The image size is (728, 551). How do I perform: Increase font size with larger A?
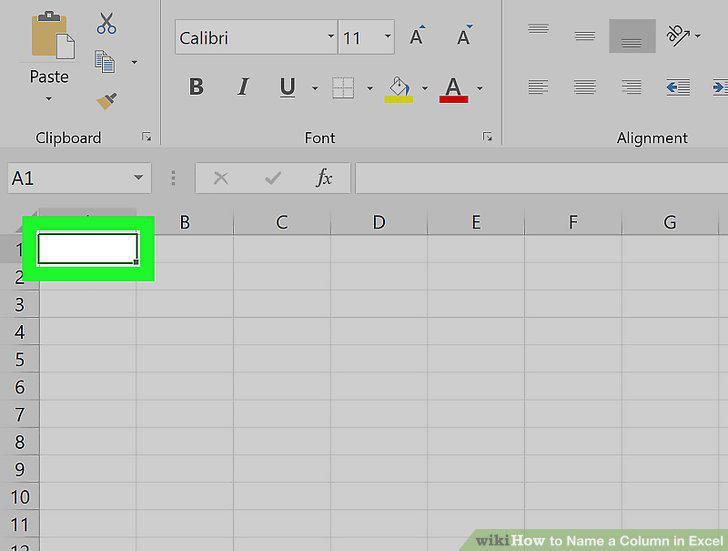coord(417,36)
